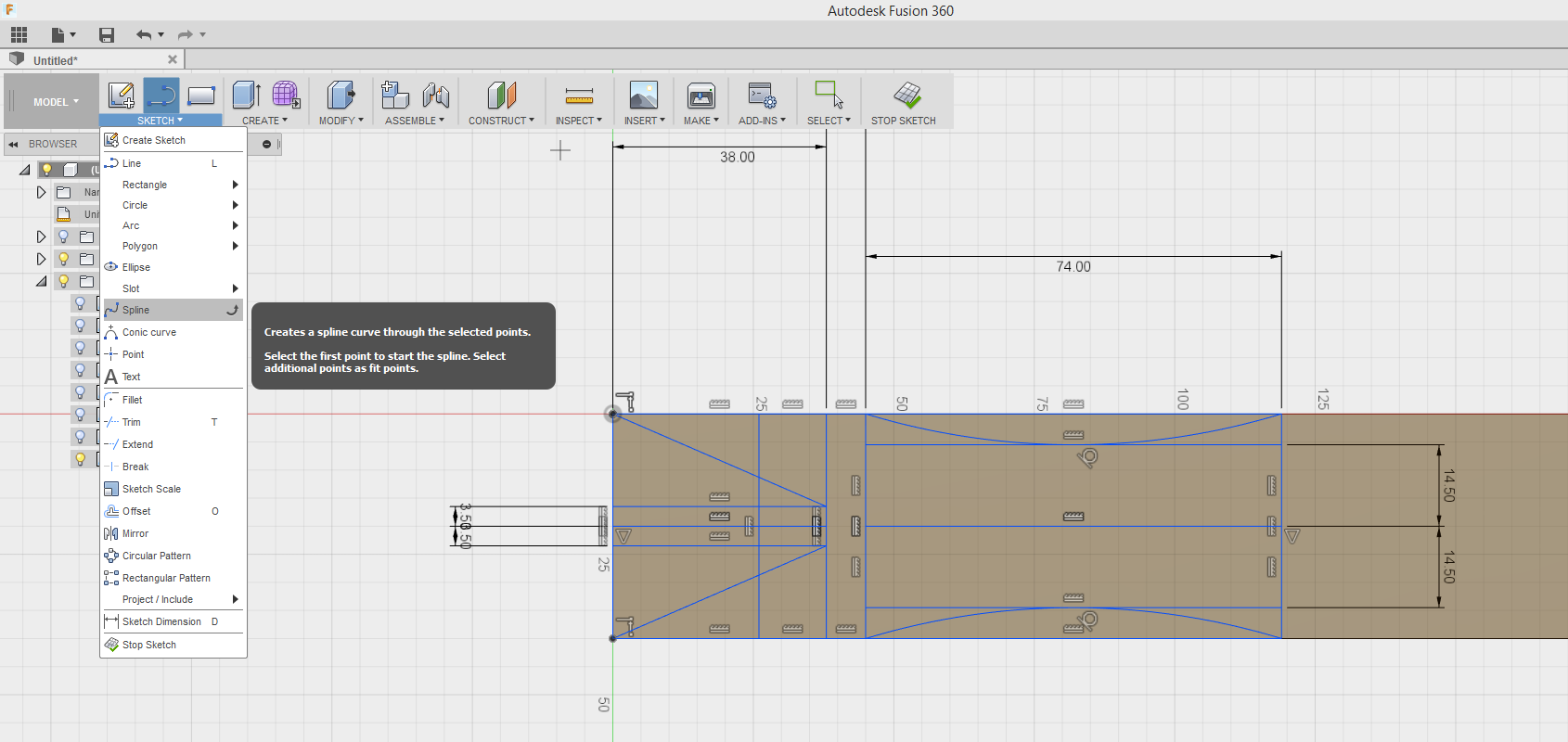This screenshot has width=1568, height=742.
Task: Open the Polygon submenu arrow
Action: click(236, 246)
